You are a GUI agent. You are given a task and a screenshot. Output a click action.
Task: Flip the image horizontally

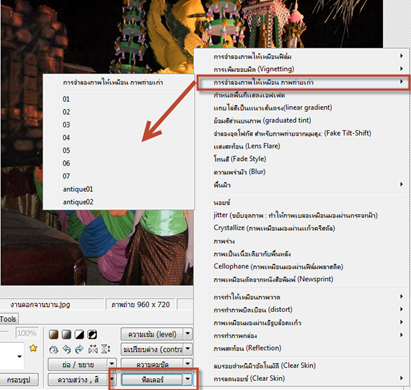click(93, 349)
